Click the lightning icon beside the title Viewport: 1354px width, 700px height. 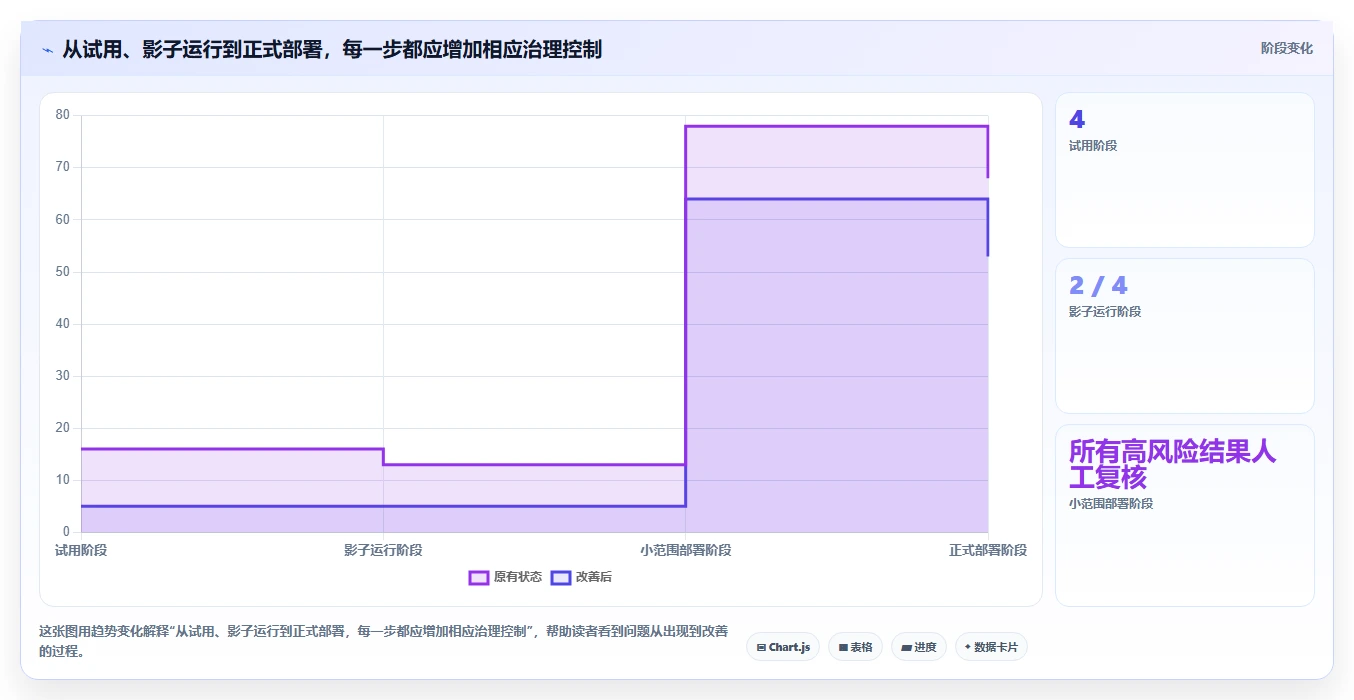tap(47, 49)
